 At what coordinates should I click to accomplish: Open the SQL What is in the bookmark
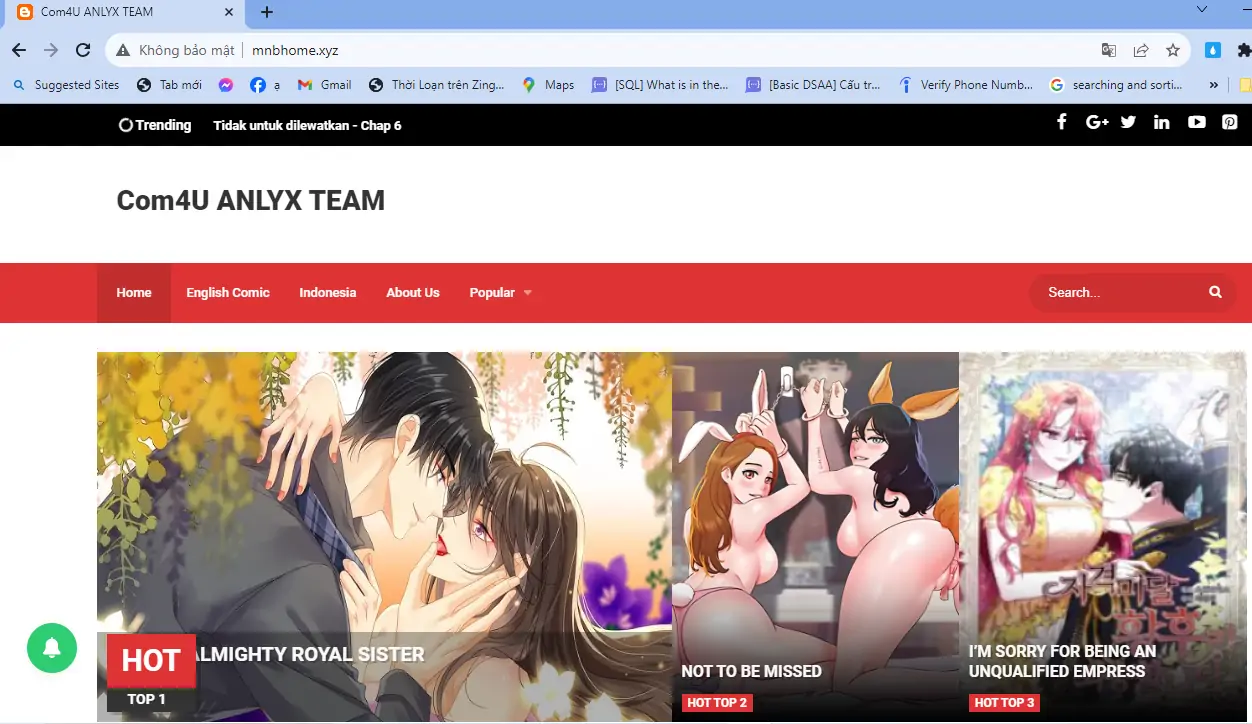[660, 85]
